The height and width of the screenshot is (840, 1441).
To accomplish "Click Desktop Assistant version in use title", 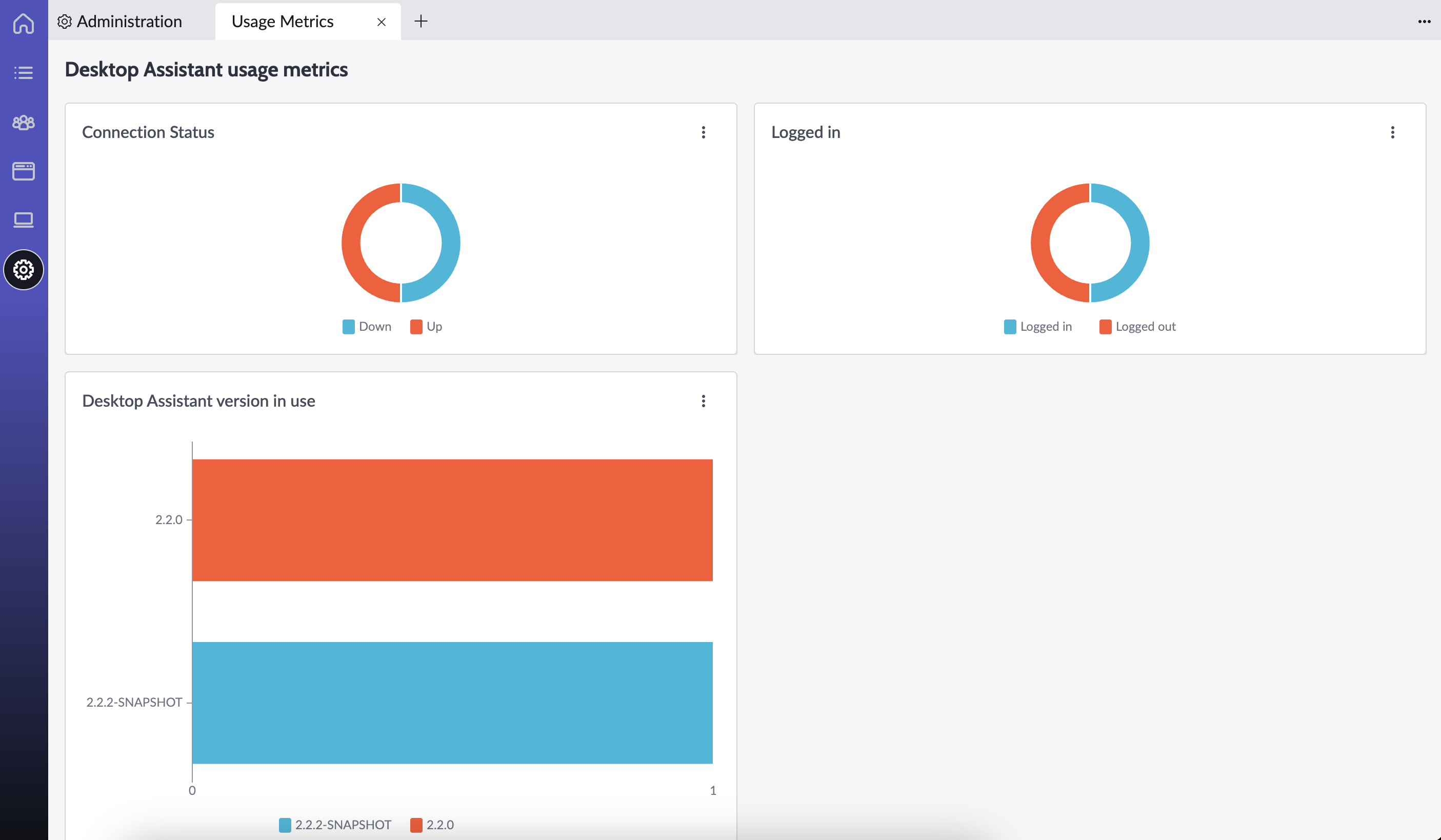I will [198, 401].
